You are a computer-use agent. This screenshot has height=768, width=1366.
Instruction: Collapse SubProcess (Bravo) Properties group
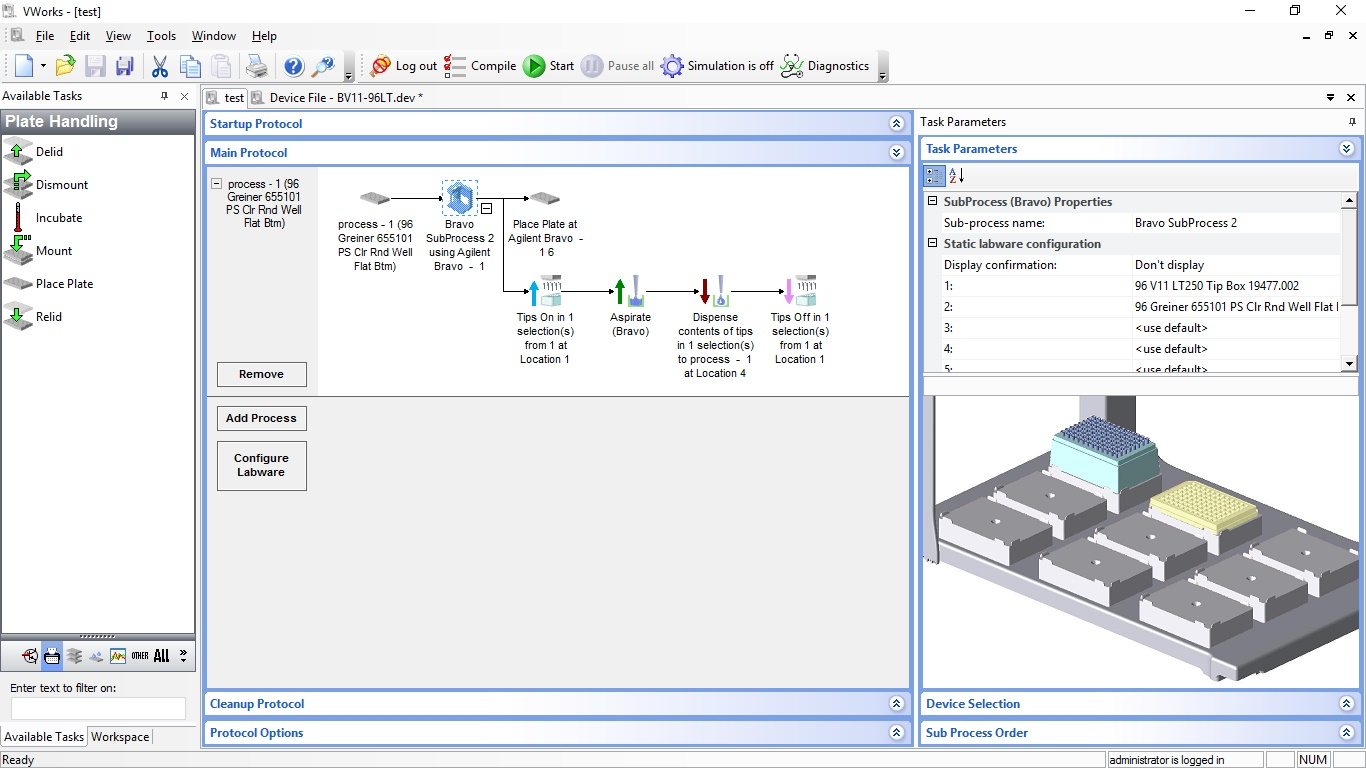click(x=932, y=201)
